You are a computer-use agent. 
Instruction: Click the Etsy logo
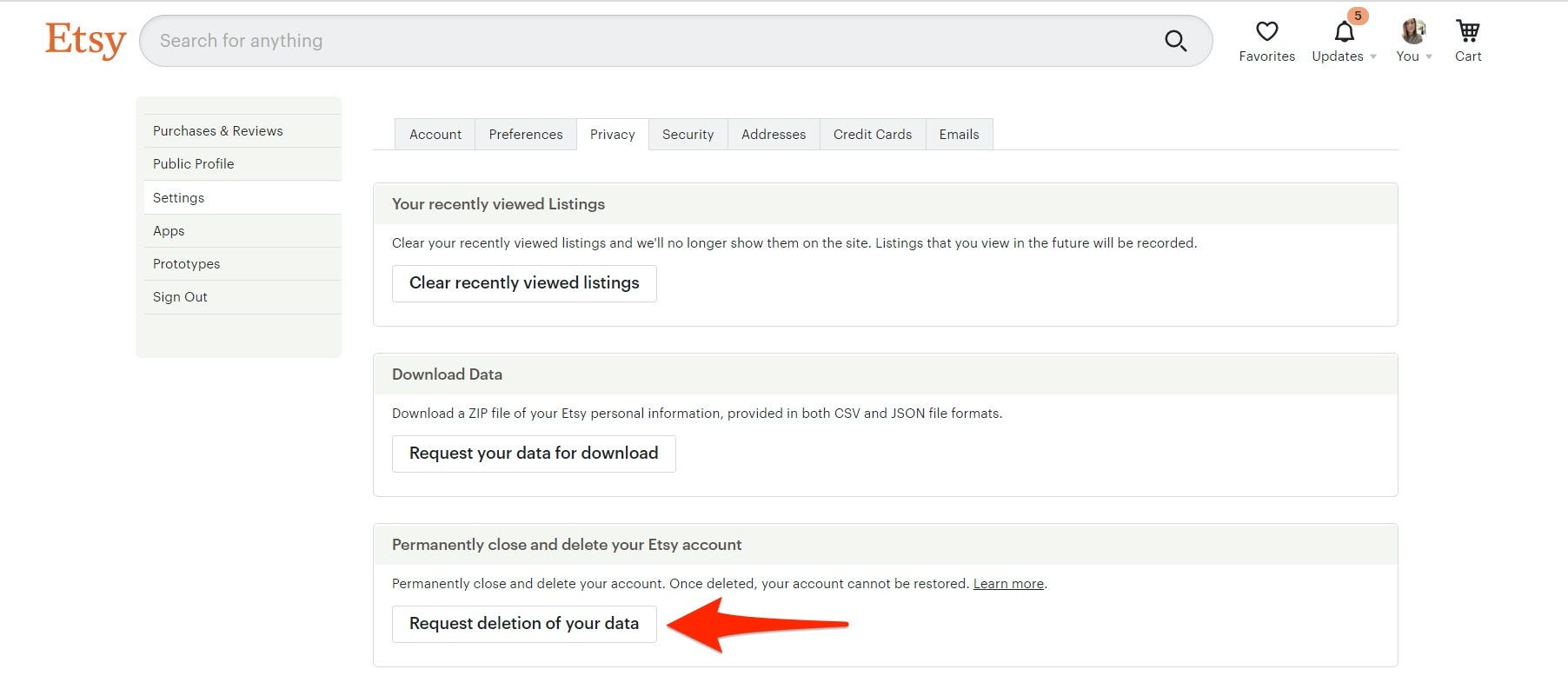85,40
